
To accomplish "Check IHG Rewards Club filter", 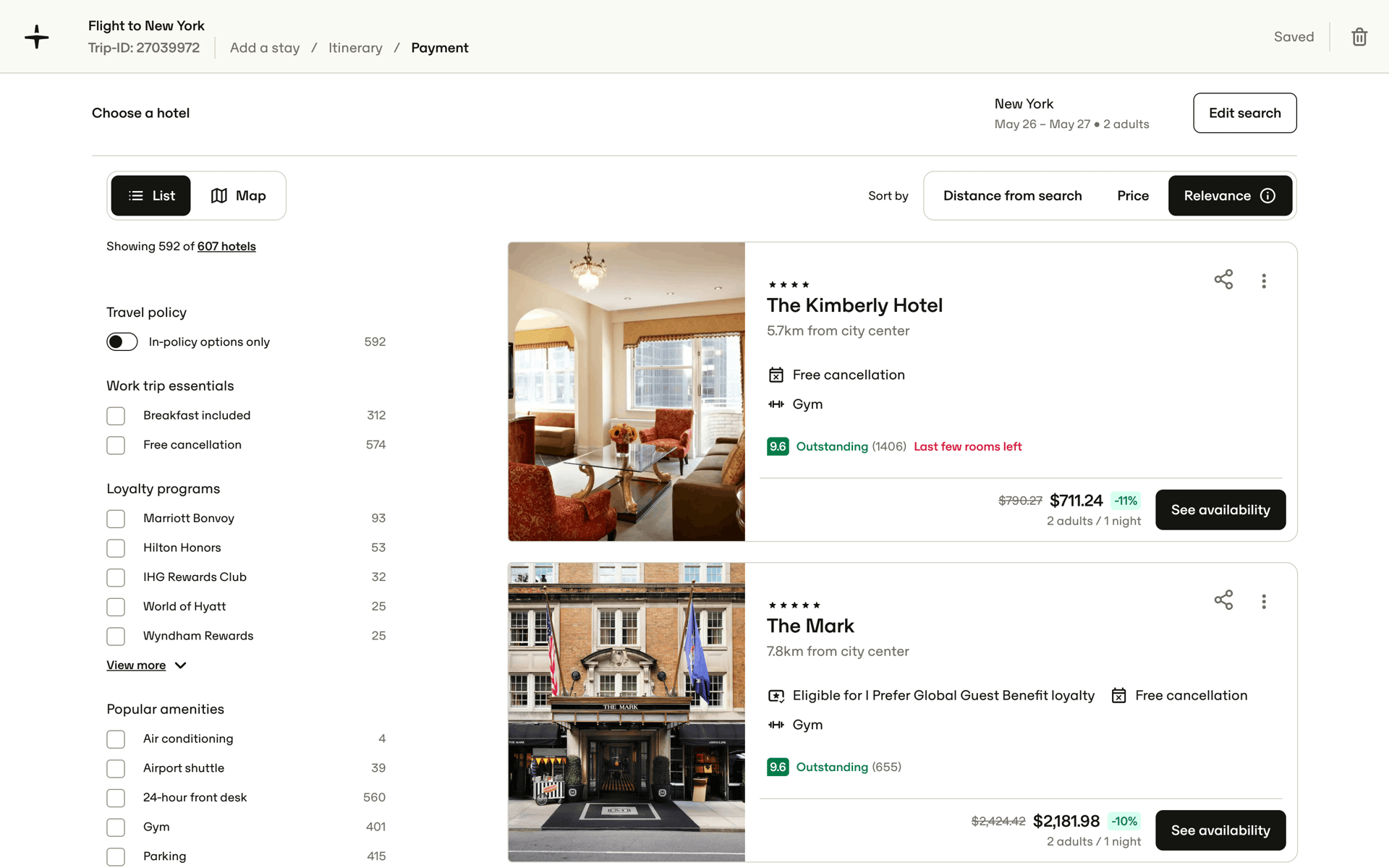I will tap(116, 577).
